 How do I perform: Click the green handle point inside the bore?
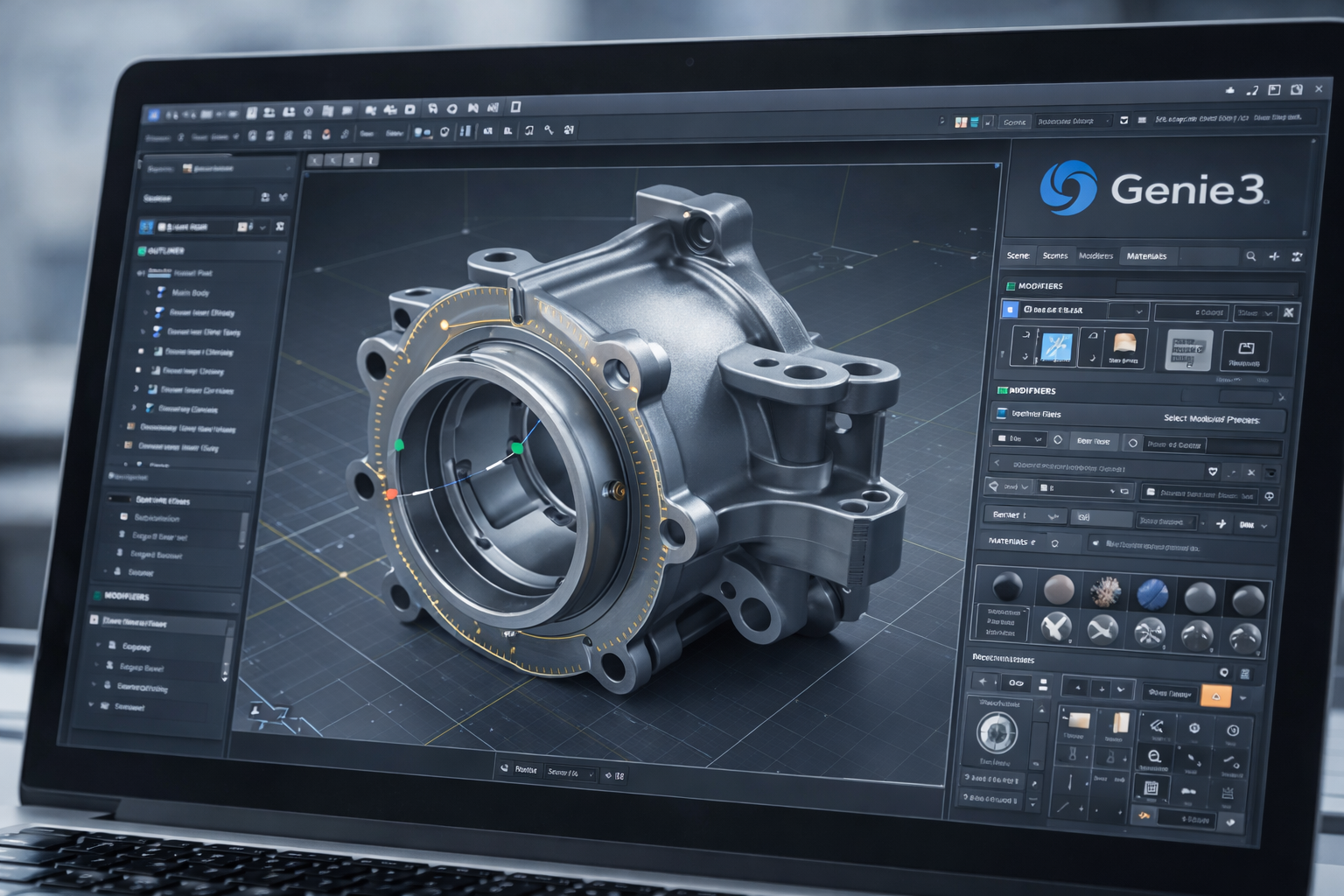click(x=517, y=448)
